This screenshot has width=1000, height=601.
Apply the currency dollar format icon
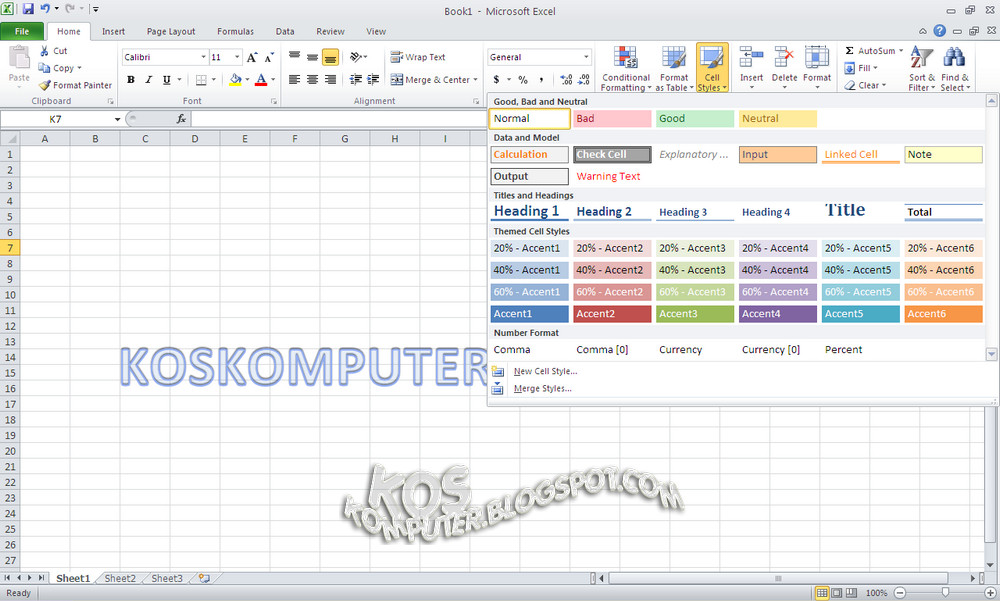click(496, 80)
